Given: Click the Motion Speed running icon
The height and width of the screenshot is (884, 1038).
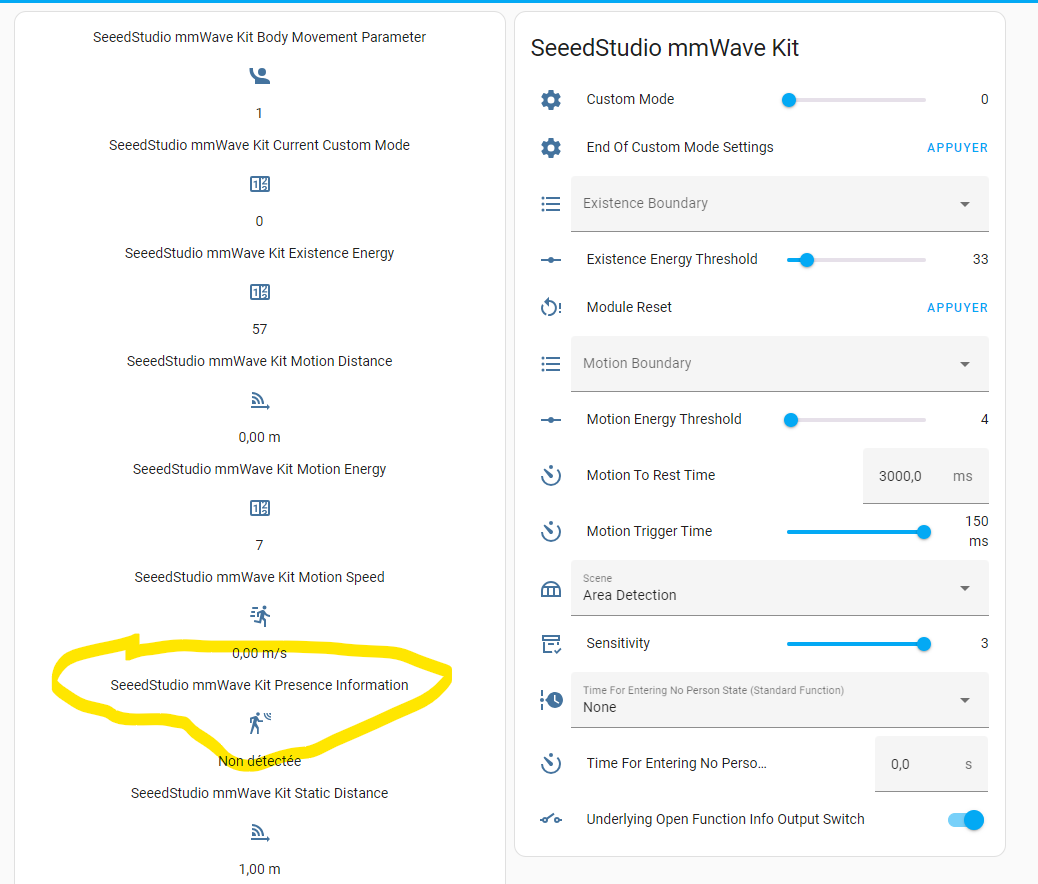Looking at the screenshot, I should click(x=260, y=616).
